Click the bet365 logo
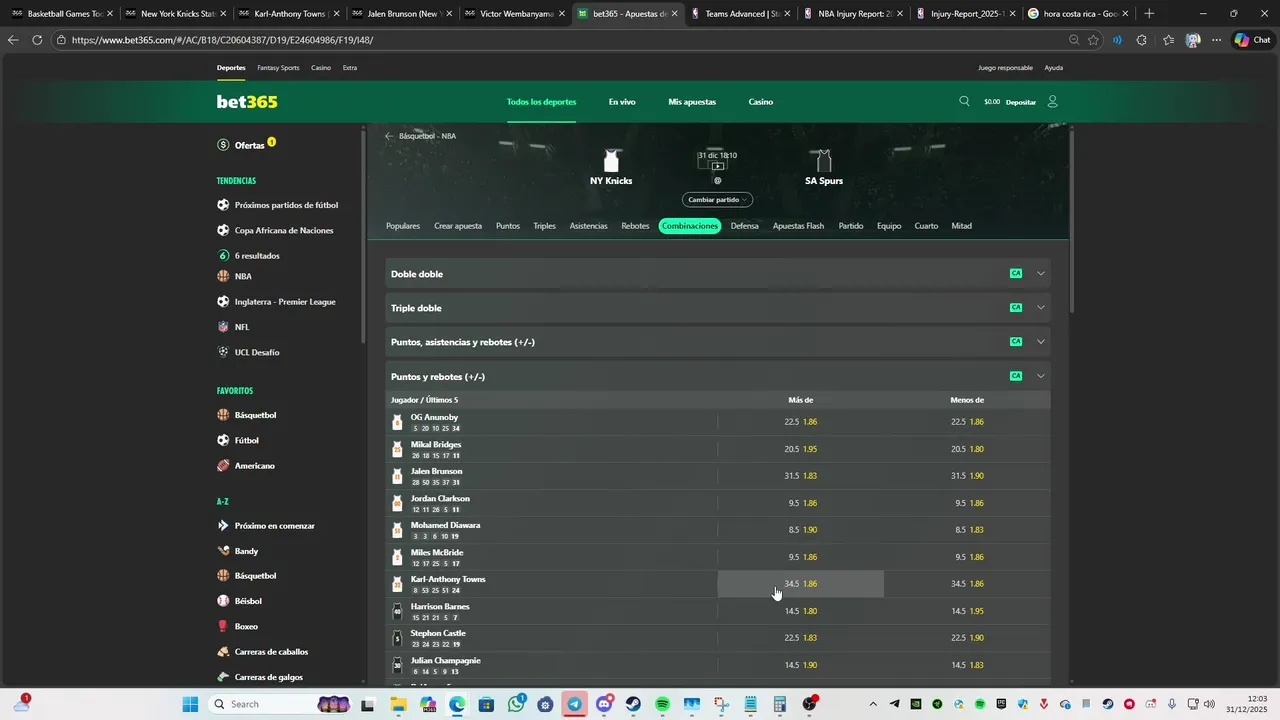 (247, 102)
